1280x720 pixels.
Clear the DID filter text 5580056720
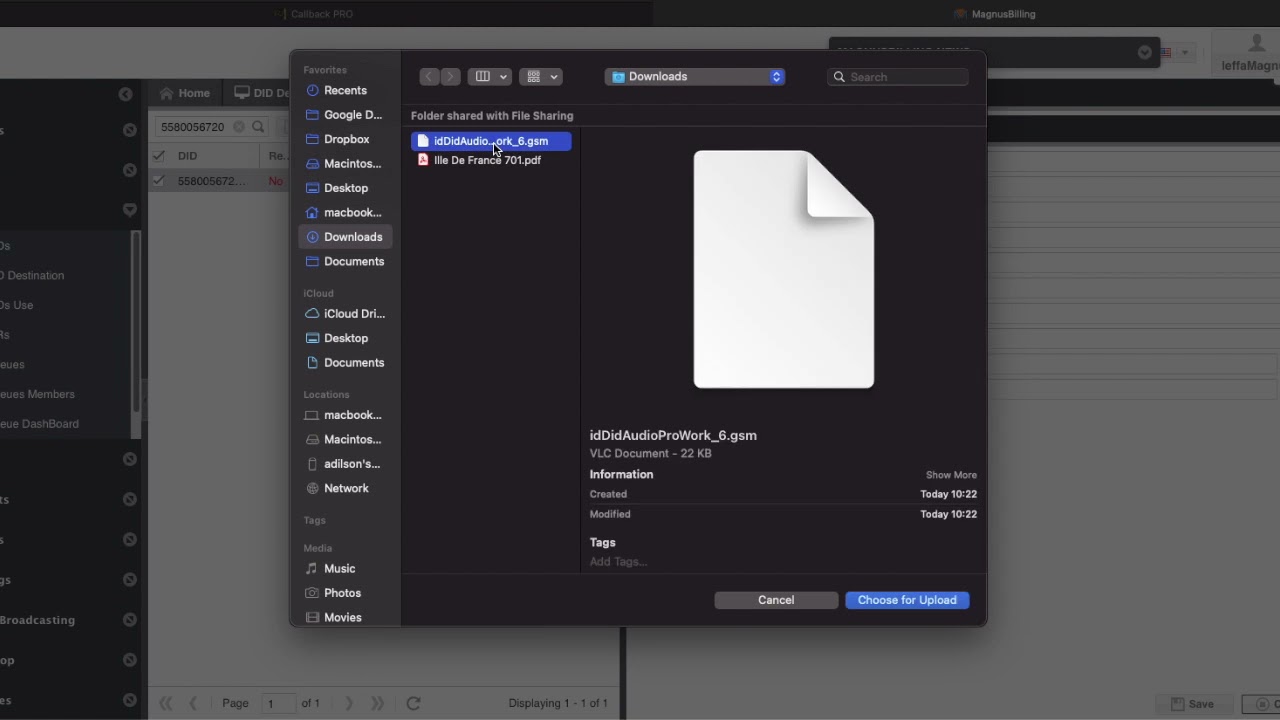(x=238, y=127)
